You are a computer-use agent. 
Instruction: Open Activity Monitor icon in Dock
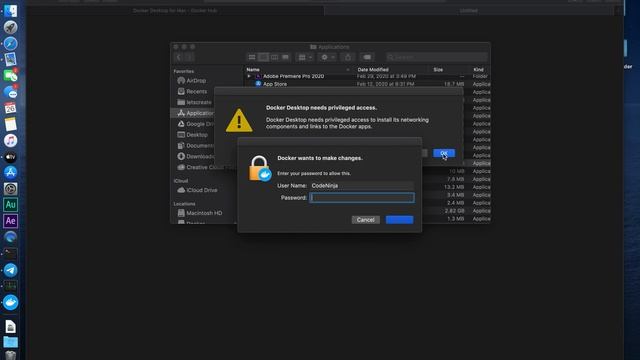point(10,286)
